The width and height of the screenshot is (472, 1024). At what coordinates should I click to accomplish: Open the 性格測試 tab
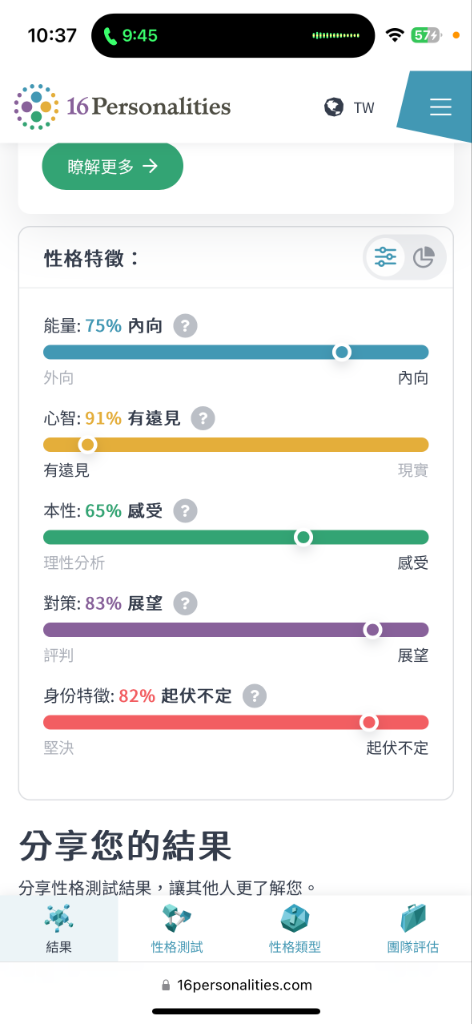tap(177, 929)
